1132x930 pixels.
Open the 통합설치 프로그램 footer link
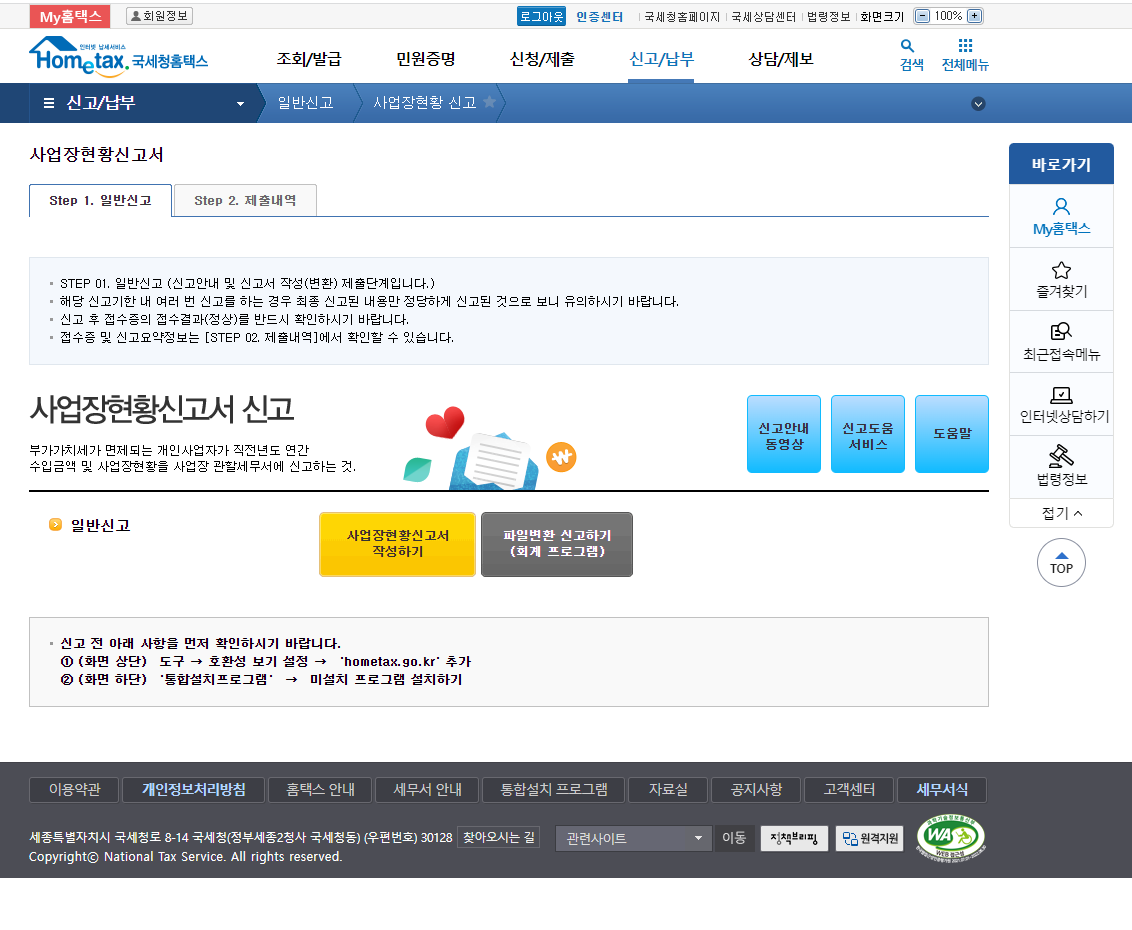click(554, 790)
